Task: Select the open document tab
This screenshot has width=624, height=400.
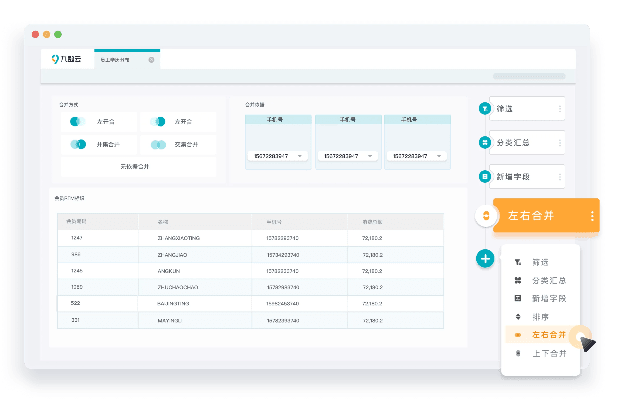Action: point(127,60)
